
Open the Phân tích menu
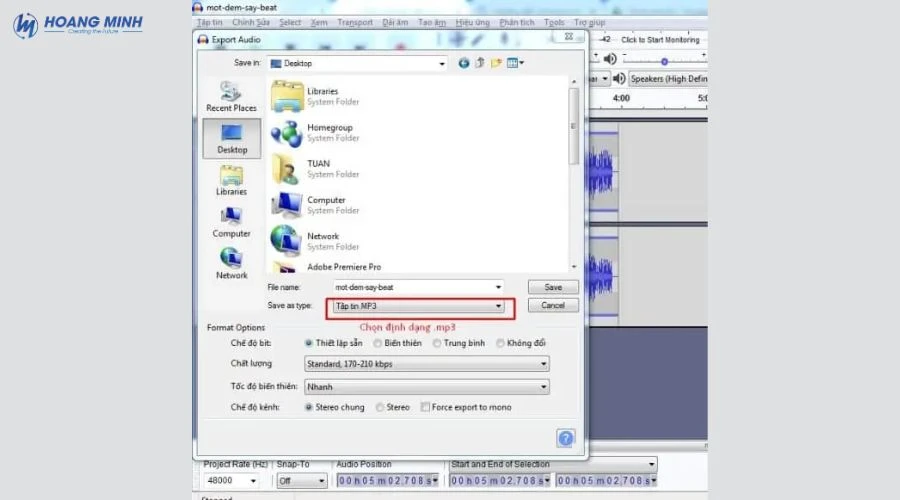[x=517, y=22]
